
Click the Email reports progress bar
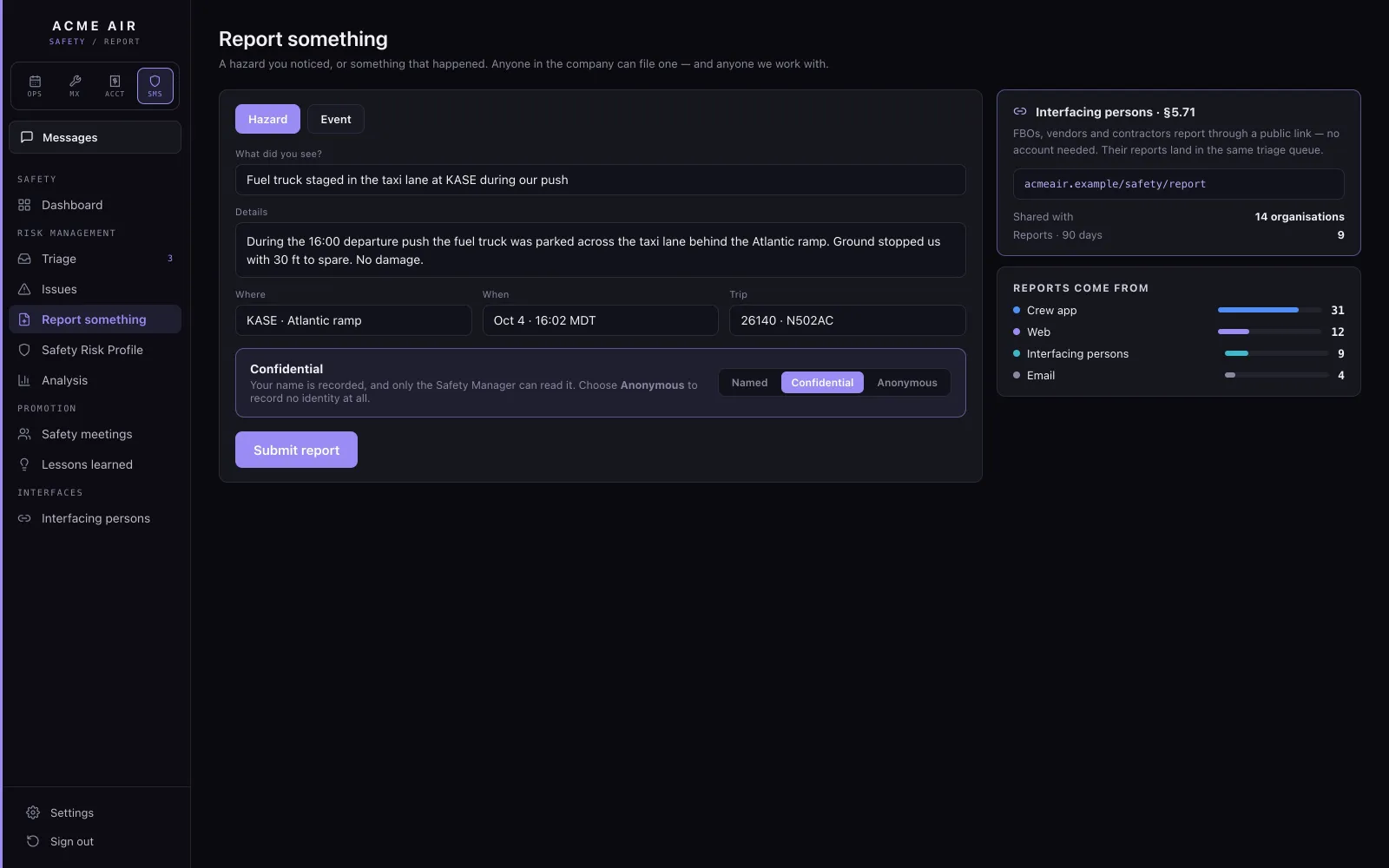pos(1277,375)
